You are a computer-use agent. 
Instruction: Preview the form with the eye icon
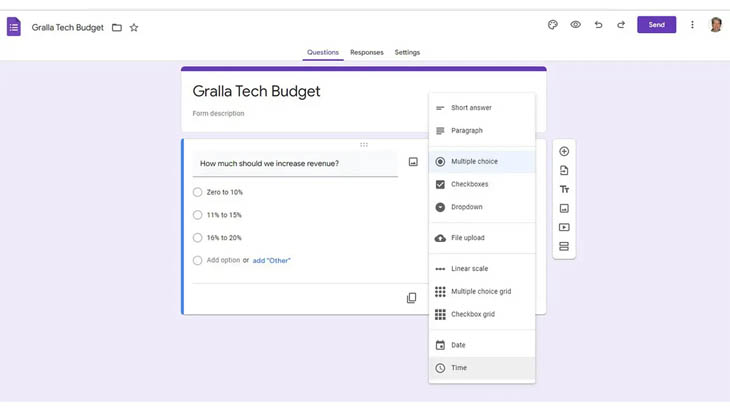pyautogui.click(x=576, y=25)
